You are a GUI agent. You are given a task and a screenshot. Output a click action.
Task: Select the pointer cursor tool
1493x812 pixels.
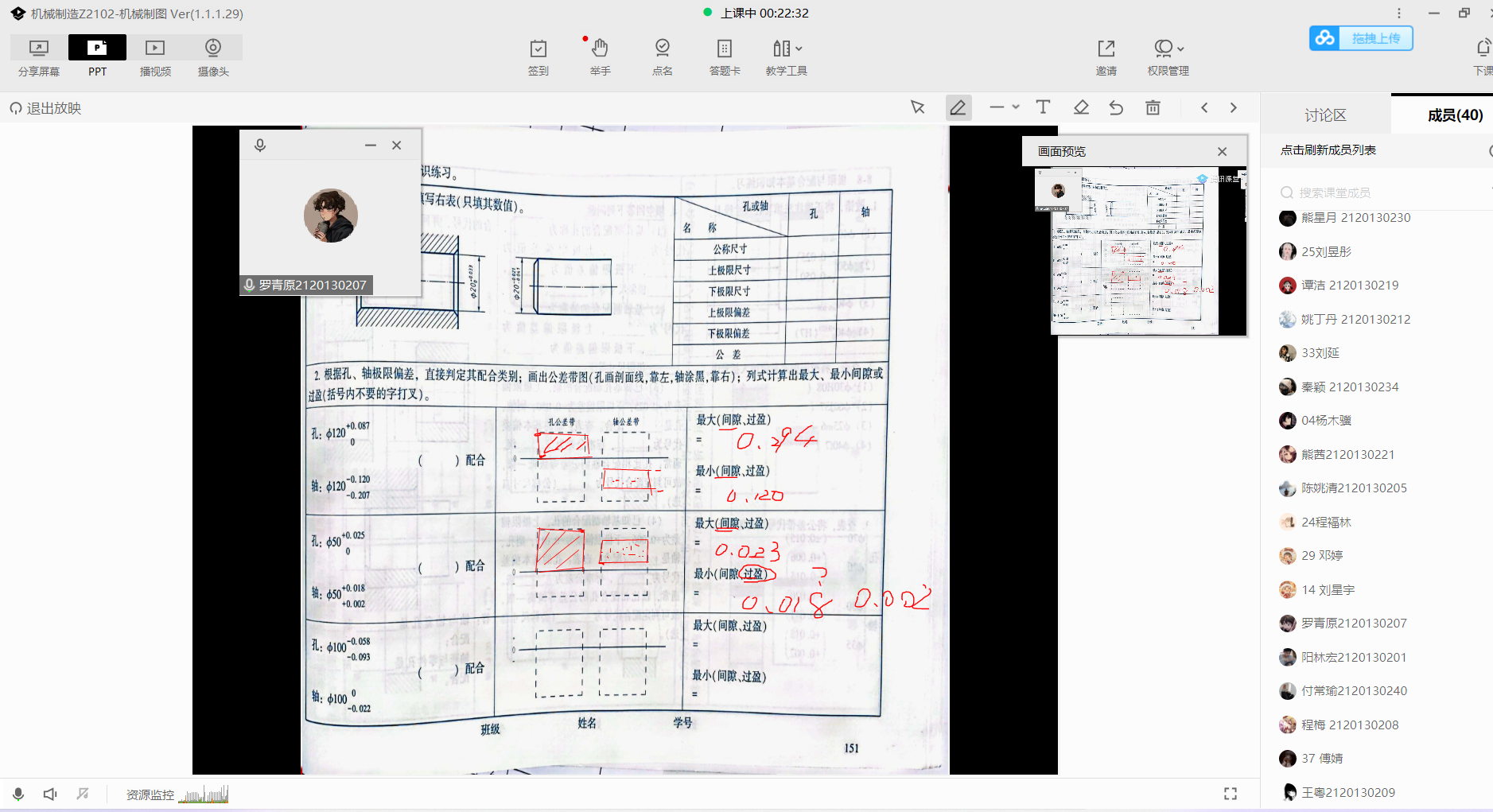pyautogui.click(x=918, y=107)
